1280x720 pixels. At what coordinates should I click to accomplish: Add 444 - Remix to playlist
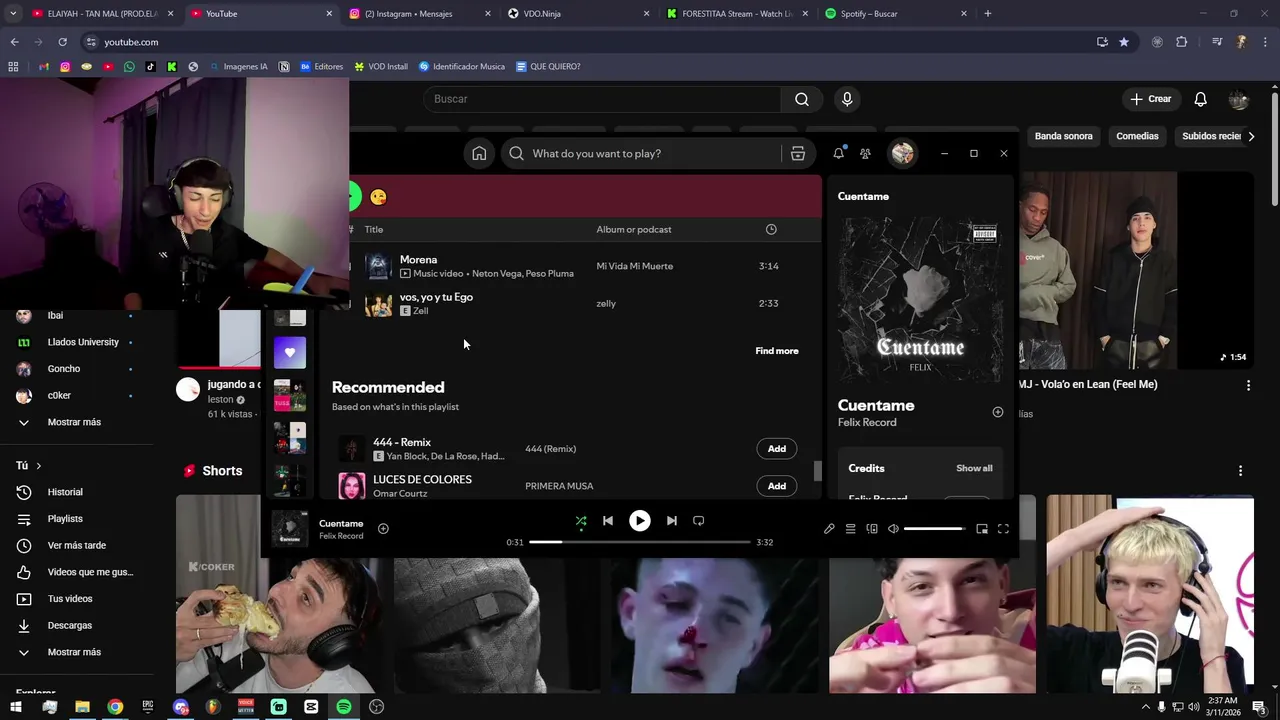click(777, 449)
